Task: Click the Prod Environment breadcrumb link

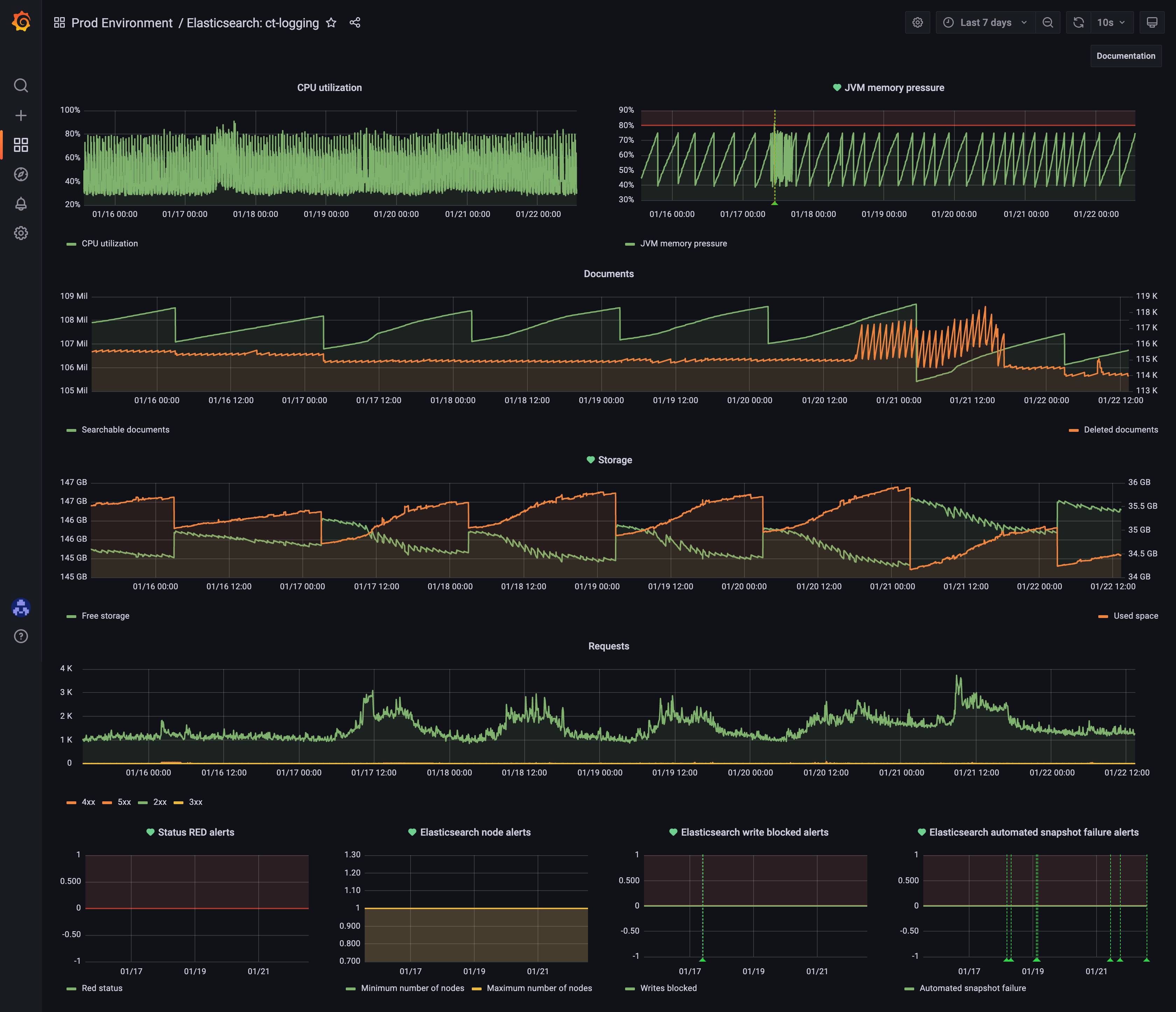Action: 121,23
